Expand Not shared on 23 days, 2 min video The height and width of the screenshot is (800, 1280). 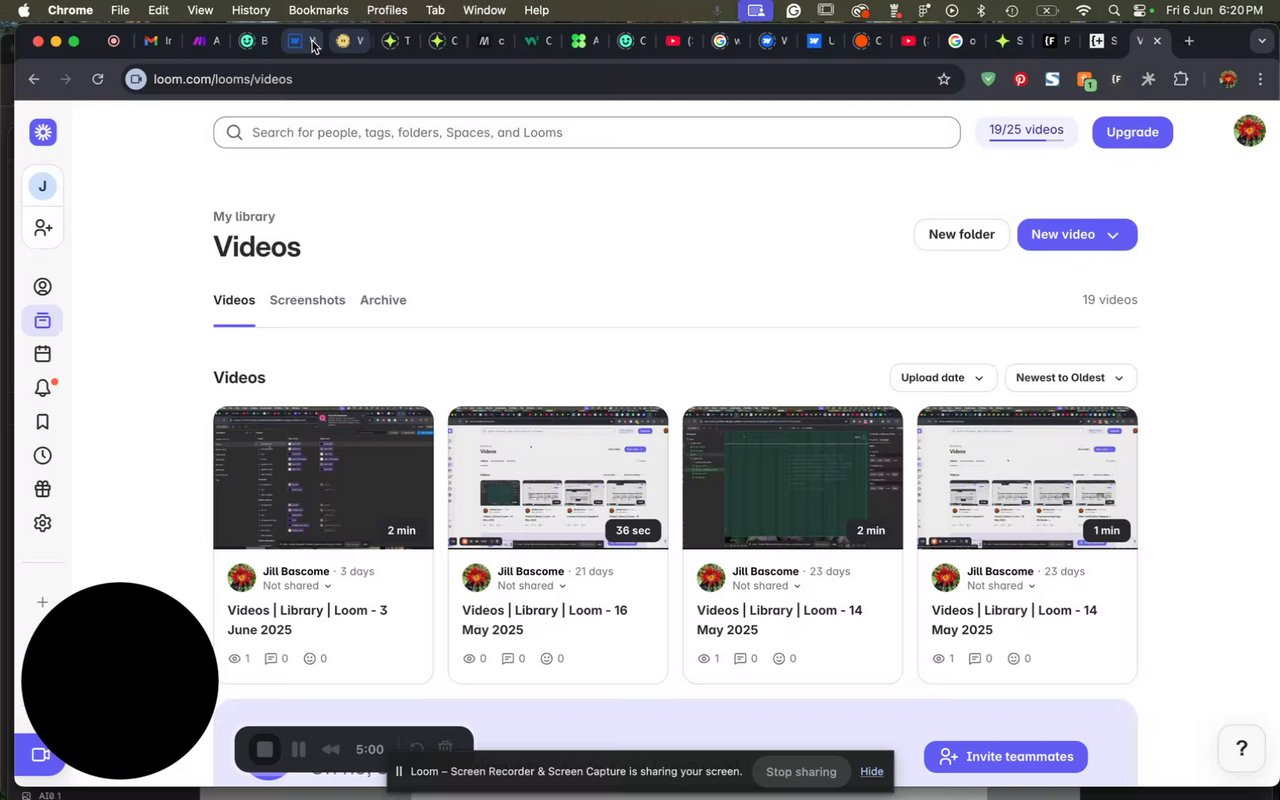(x=767, y=586)
